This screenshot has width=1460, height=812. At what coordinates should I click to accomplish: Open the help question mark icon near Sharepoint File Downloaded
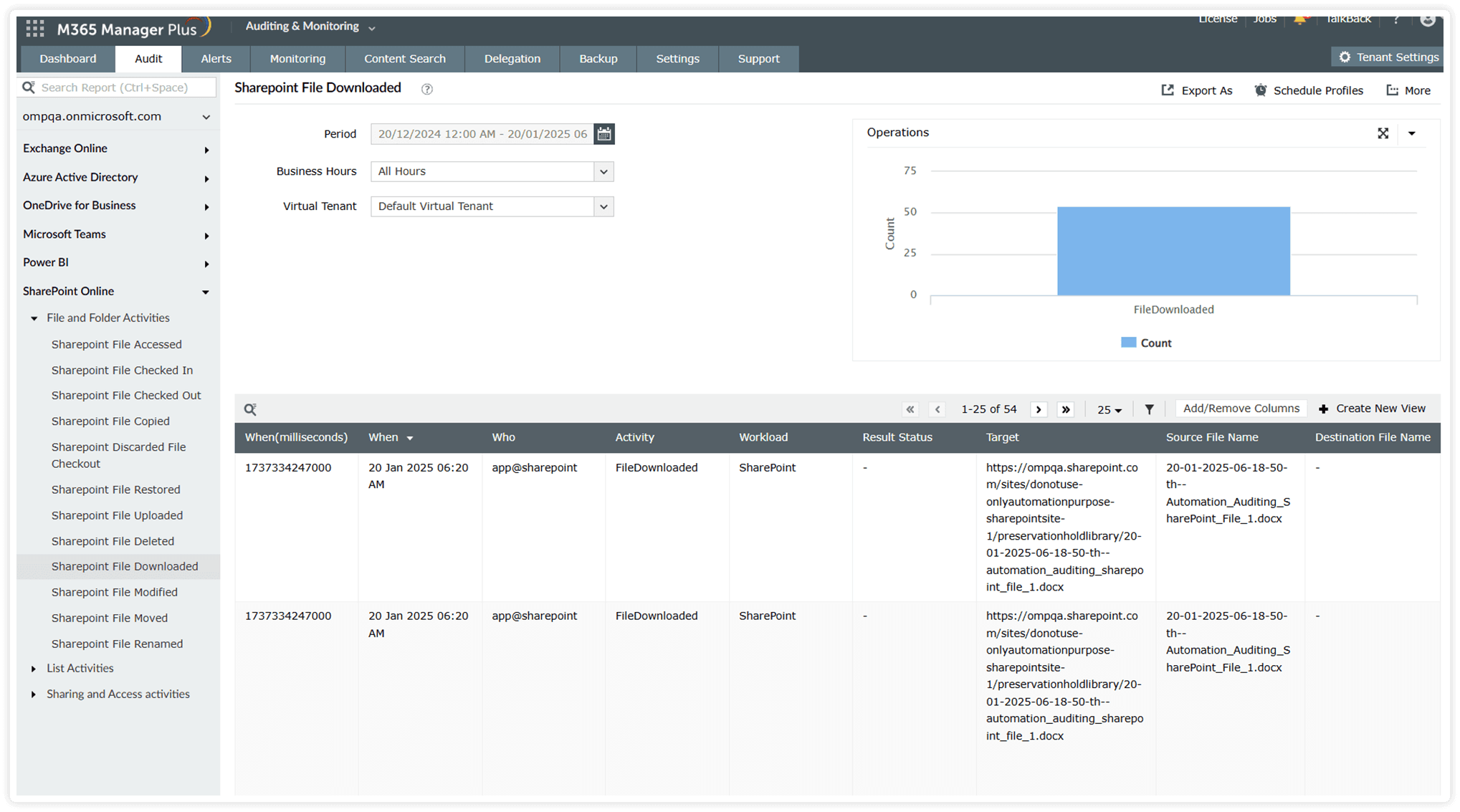click(x=426, y=89)
